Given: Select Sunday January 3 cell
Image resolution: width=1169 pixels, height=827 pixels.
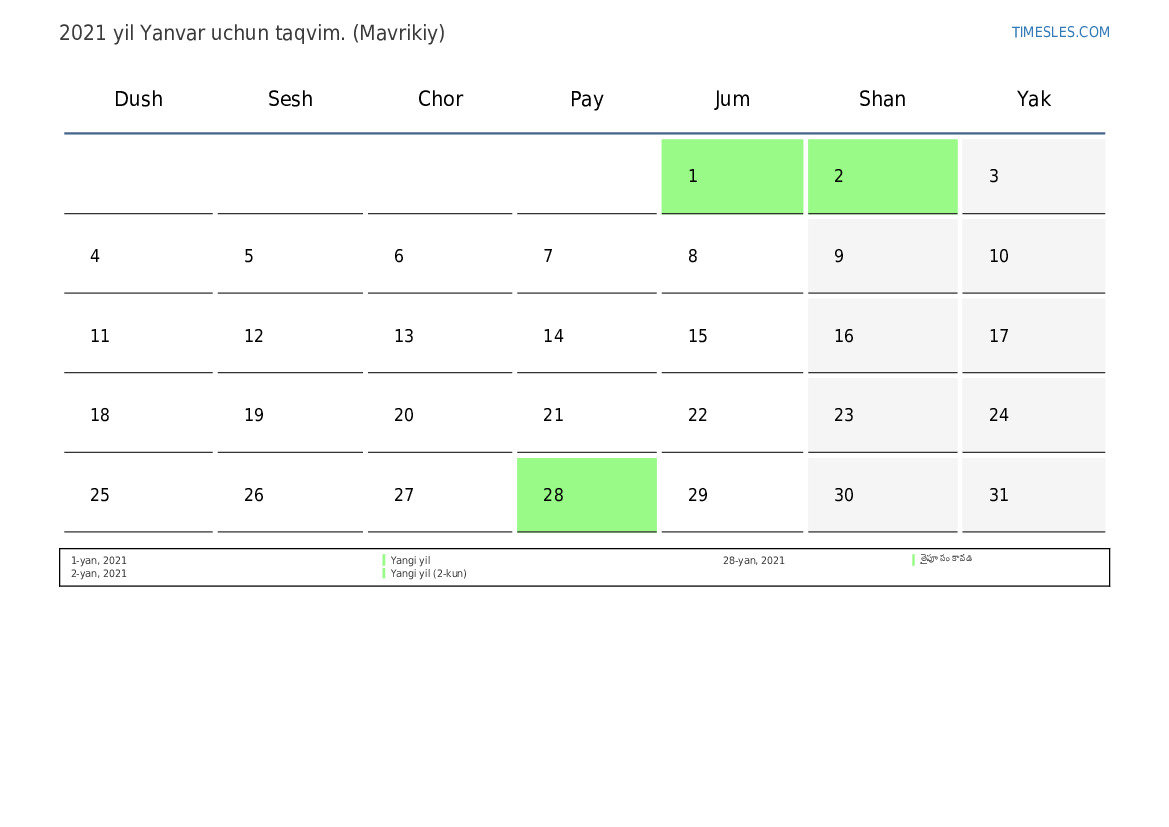Looking at the screenshot, I should click(1033, 176).
